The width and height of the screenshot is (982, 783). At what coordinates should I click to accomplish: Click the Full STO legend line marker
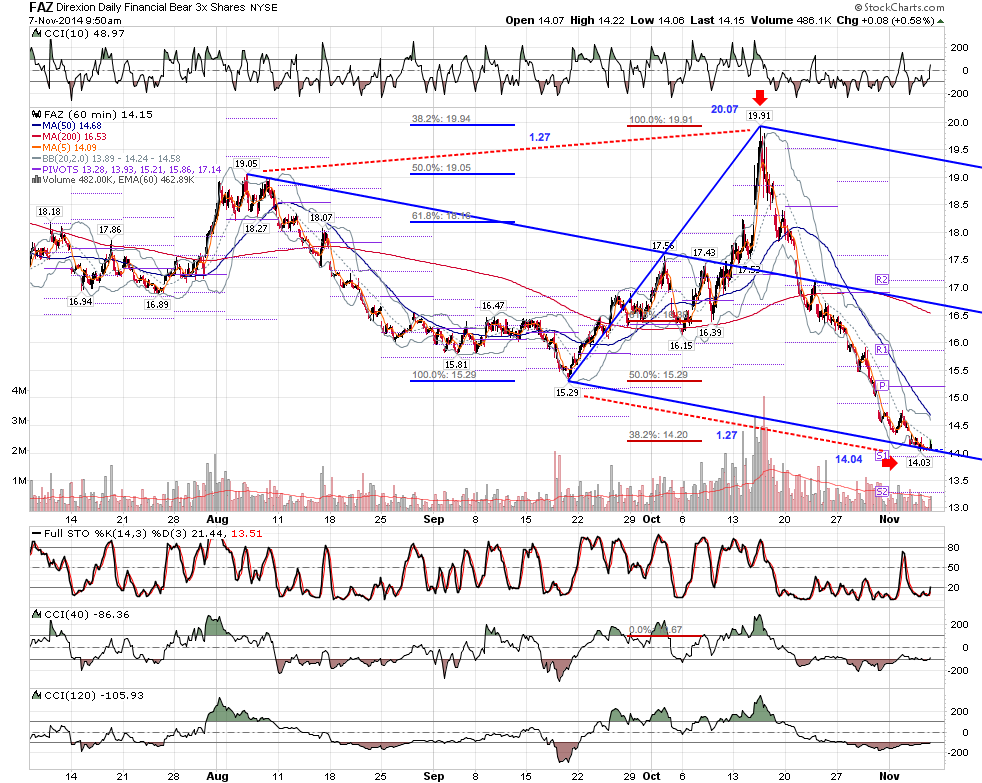click(x=36, y=534)
